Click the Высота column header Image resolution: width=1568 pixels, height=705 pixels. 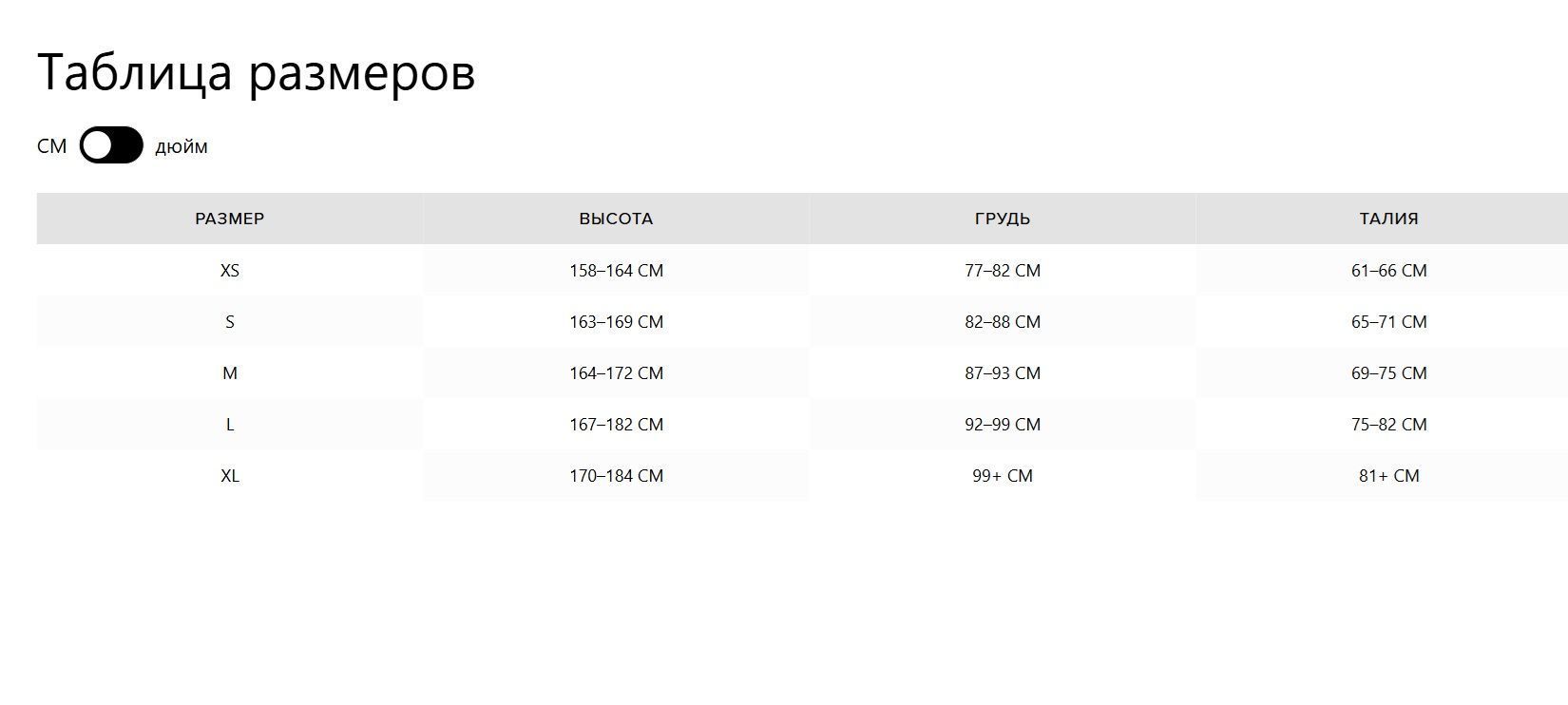point(616,219)
